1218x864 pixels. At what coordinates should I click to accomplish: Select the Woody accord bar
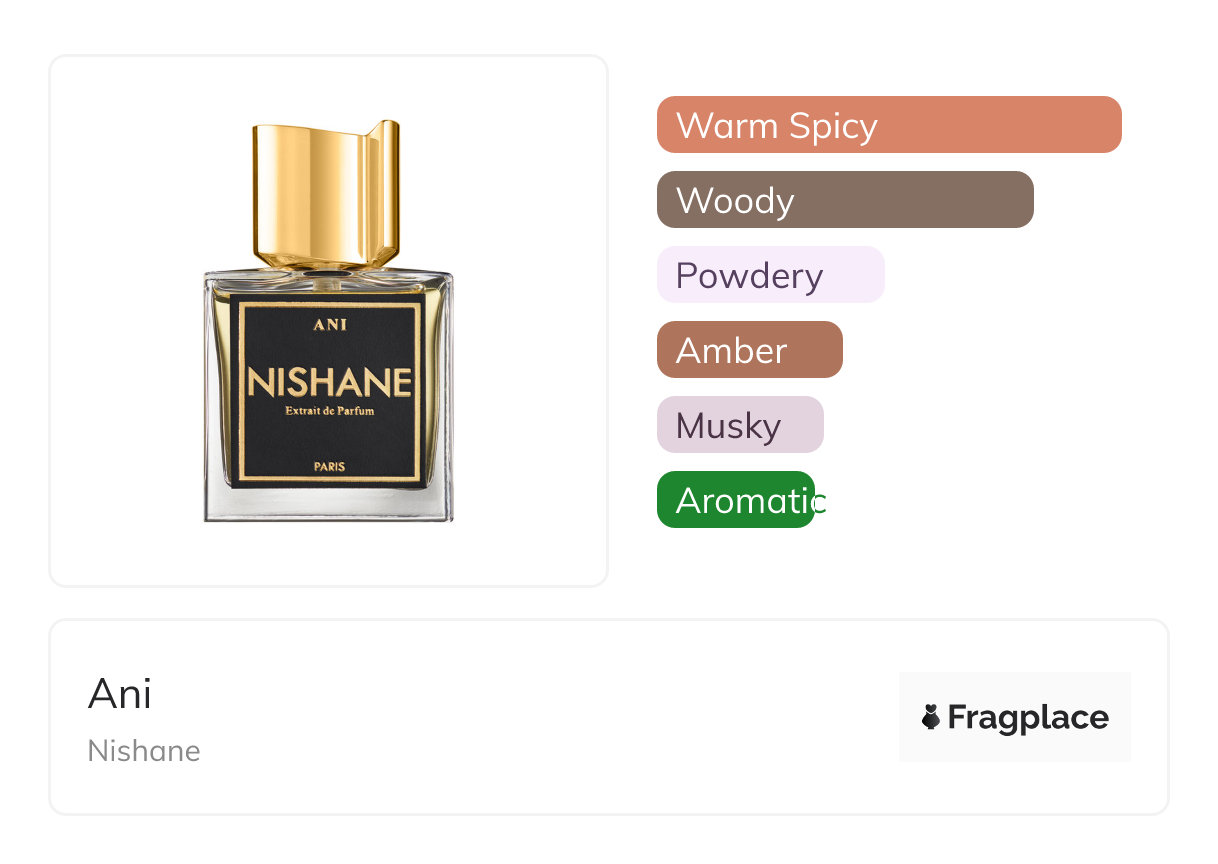click(844, 200)
